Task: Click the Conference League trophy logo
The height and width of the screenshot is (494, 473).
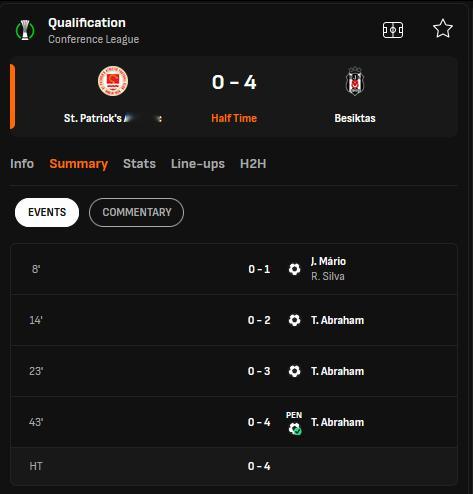Action: [x=25, y=30]
